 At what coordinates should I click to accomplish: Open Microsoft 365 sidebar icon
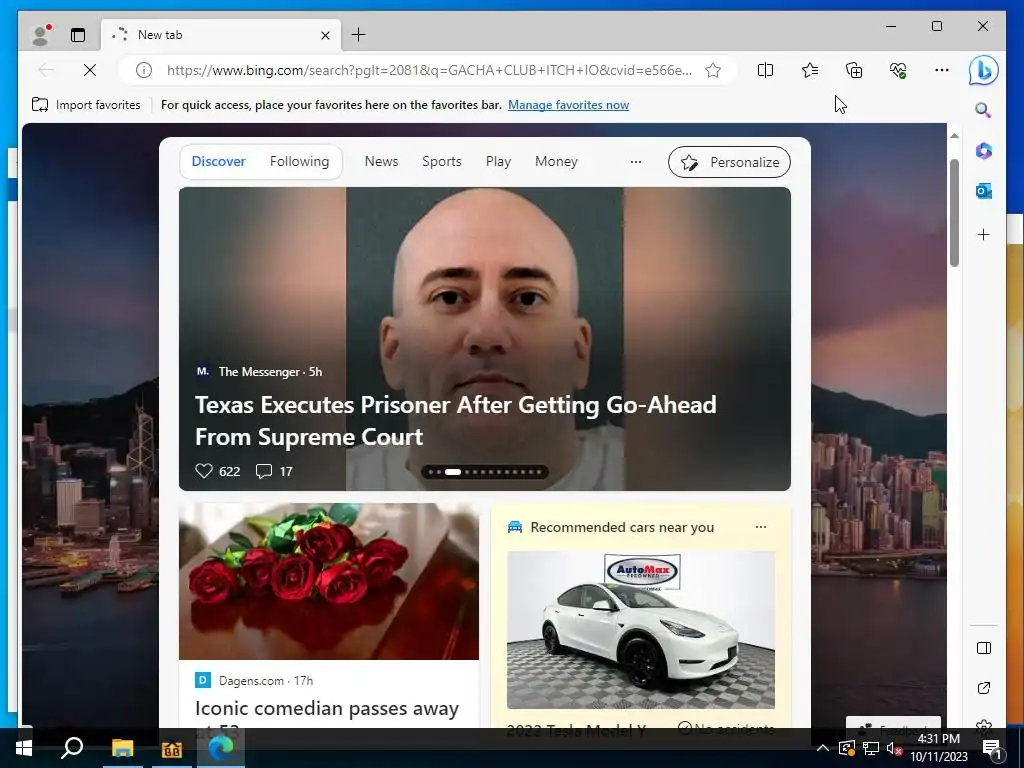tap(984, 151)
